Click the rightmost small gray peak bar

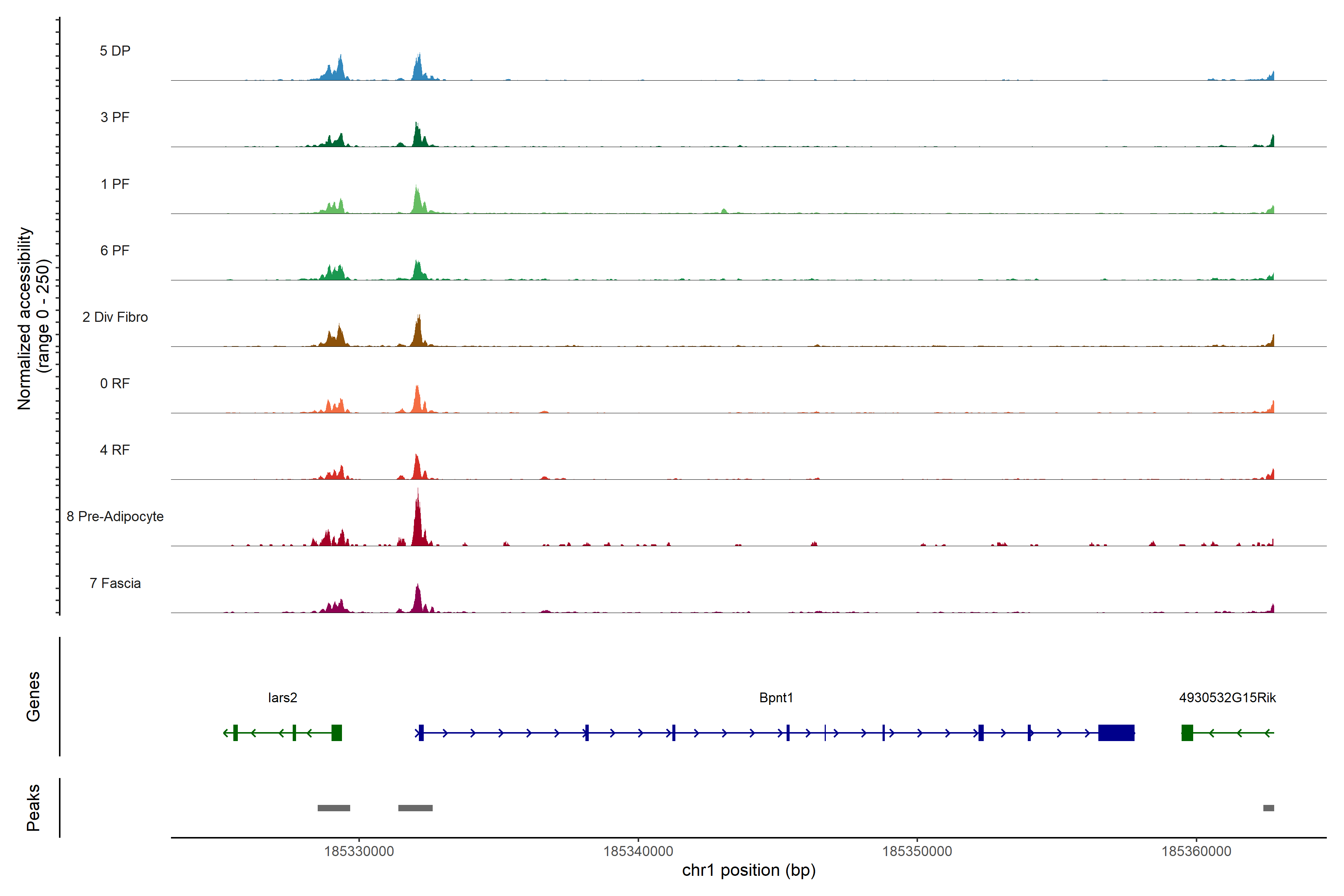(x=1269, y=808)
